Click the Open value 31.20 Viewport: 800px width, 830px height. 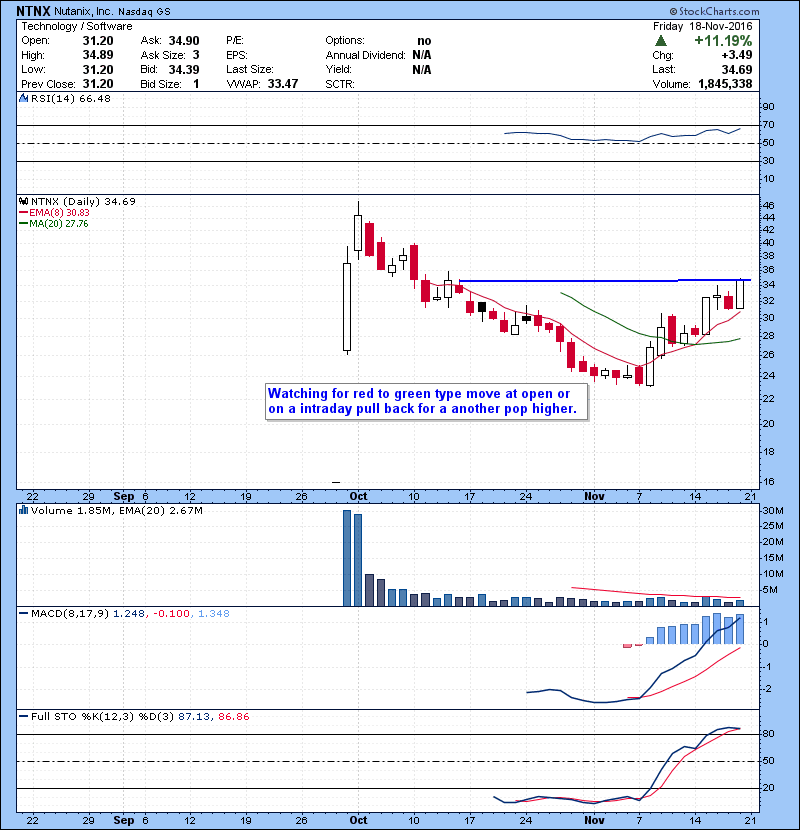click(x=98, y=41)
